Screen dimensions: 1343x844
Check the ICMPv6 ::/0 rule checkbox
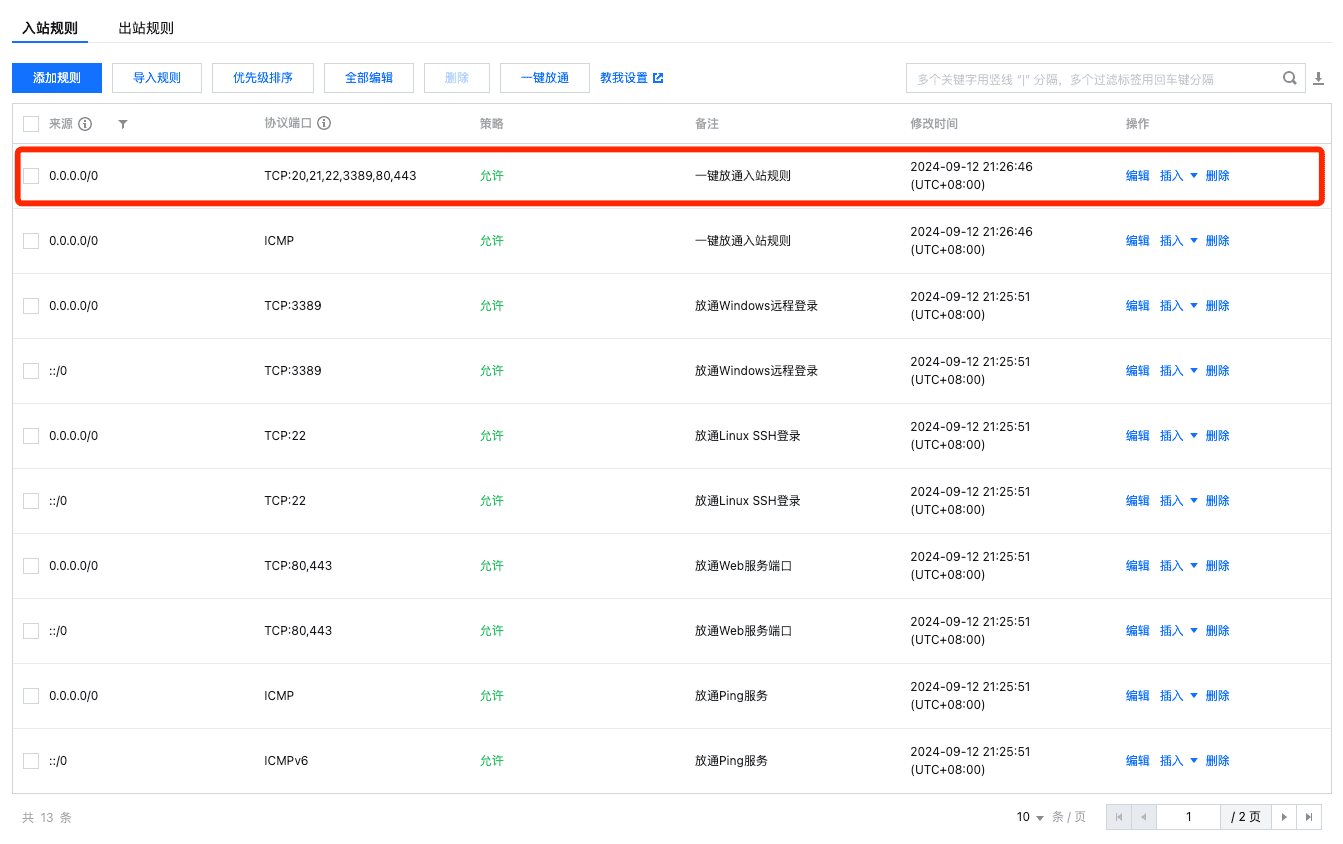click(29, 760)
